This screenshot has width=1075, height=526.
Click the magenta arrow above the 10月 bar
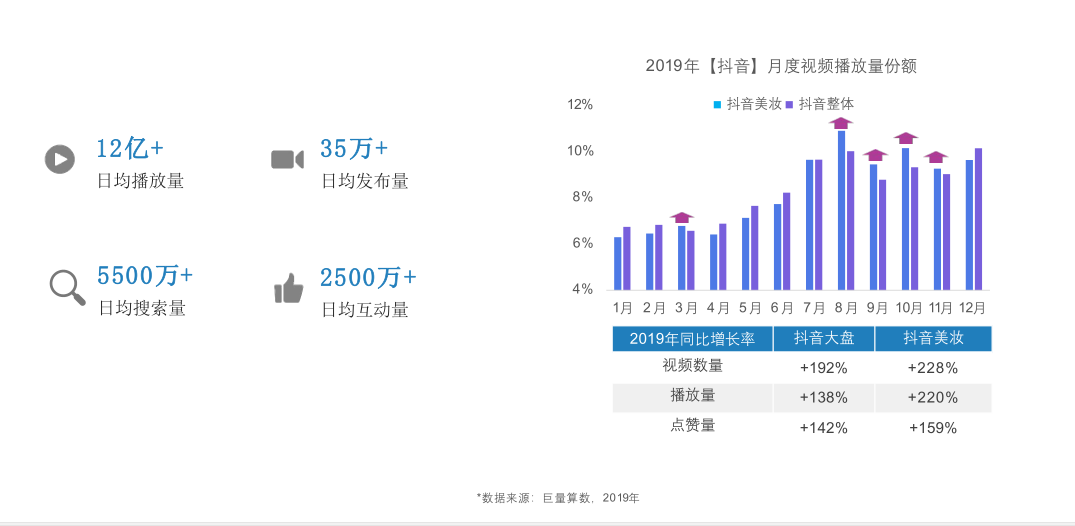pyautogui.click(x=906, y=138)
